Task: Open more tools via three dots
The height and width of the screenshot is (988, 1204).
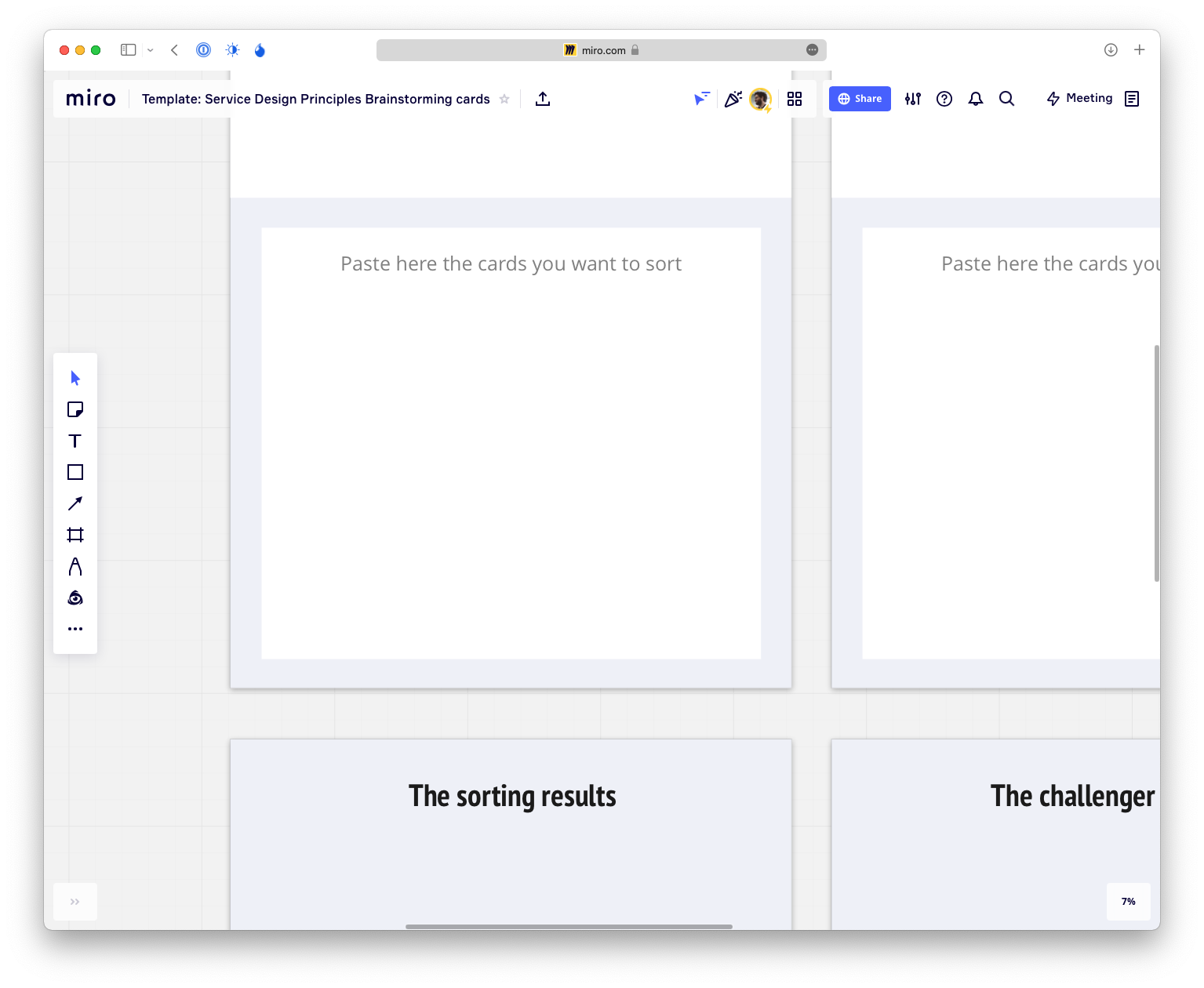Action: pos(75,629)
